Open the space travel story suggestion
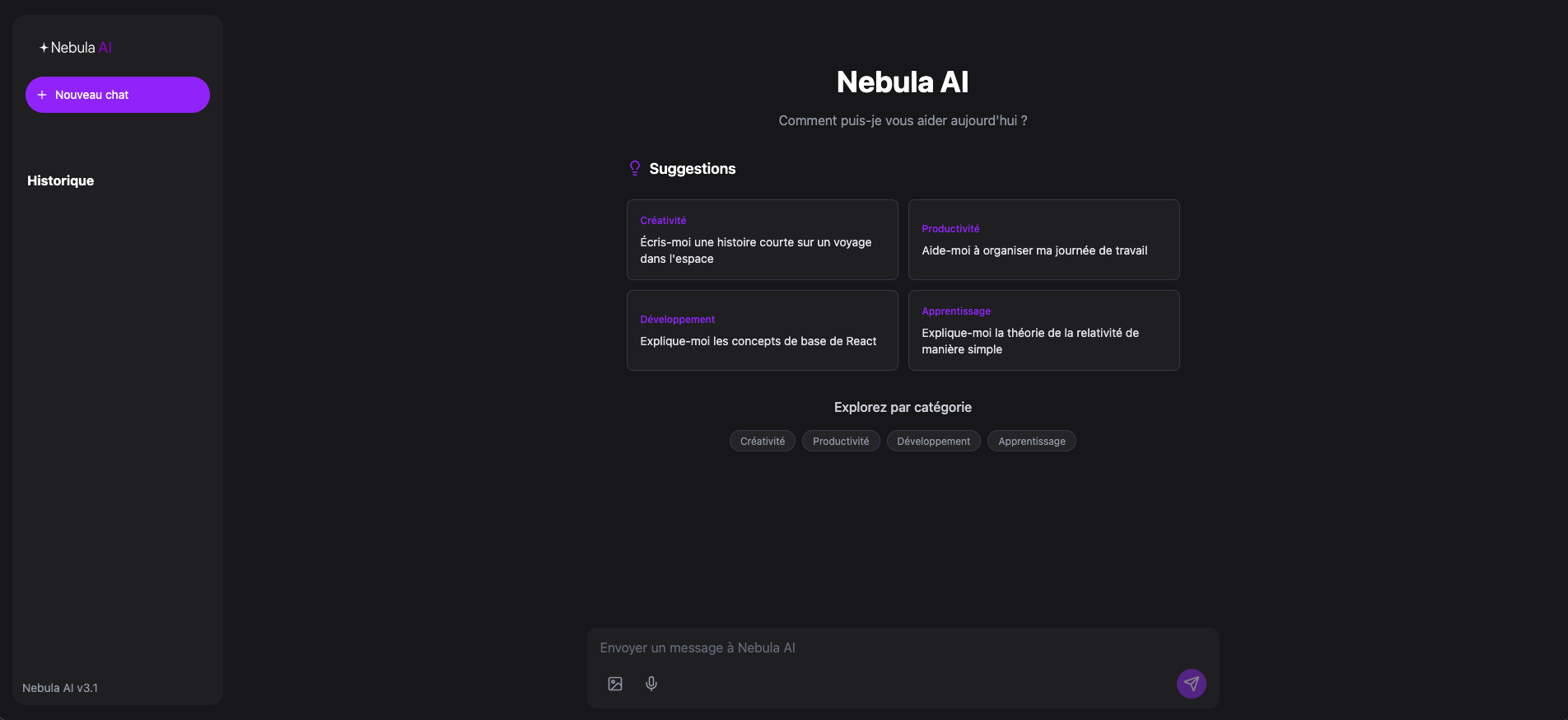The height and width of the screenshot is (720, 1568). 762,240
